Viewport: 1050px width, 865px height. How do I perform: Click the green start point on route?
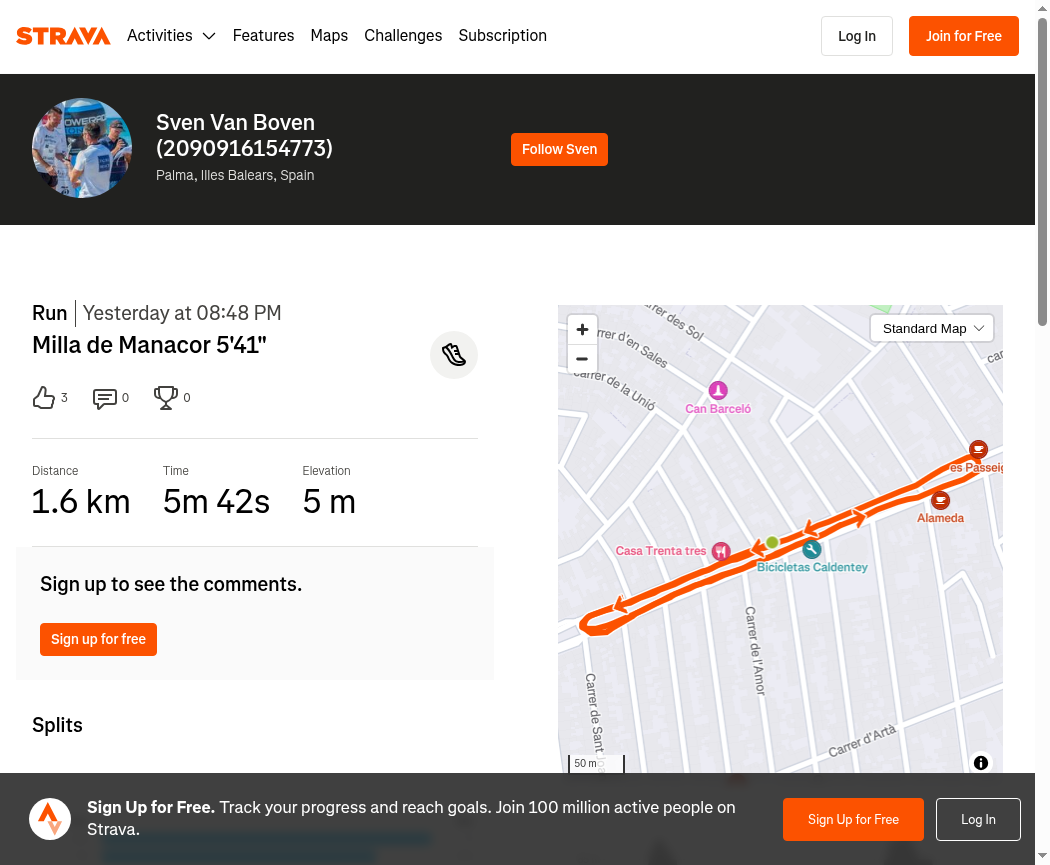click(x=772, y=542)
